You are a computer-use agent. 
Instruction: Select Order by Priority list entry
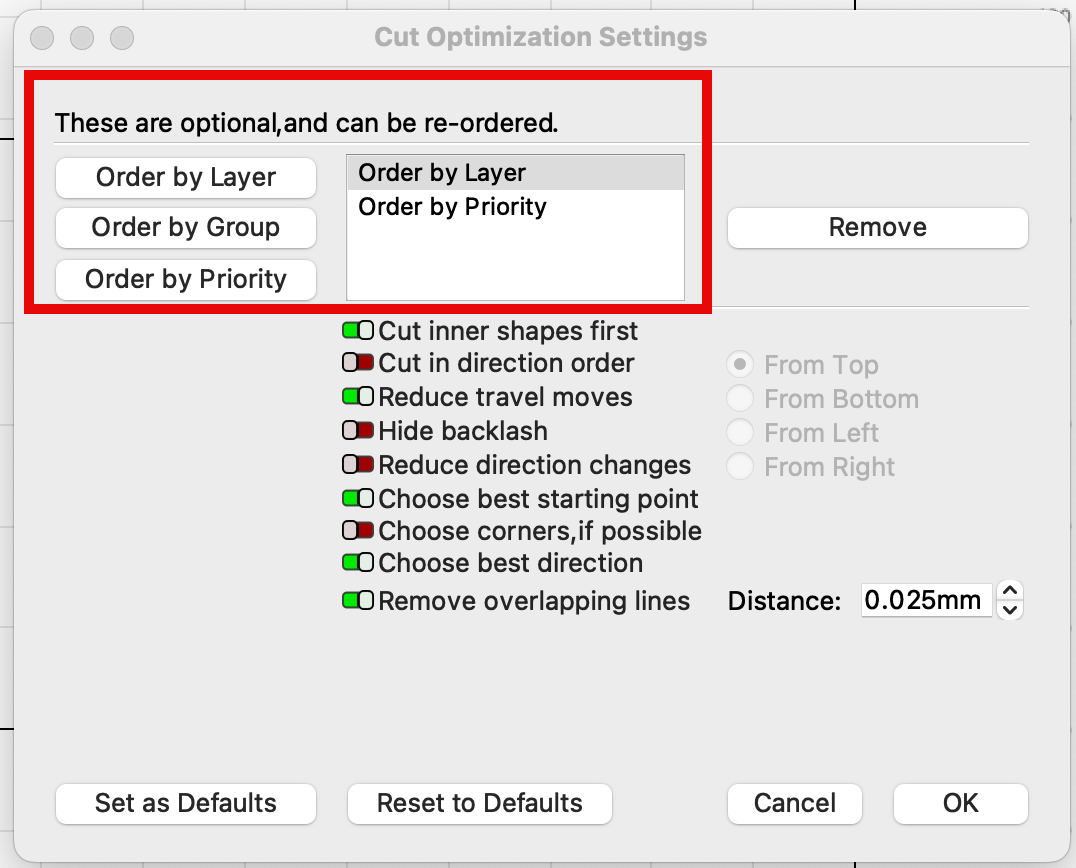point(452,207)
